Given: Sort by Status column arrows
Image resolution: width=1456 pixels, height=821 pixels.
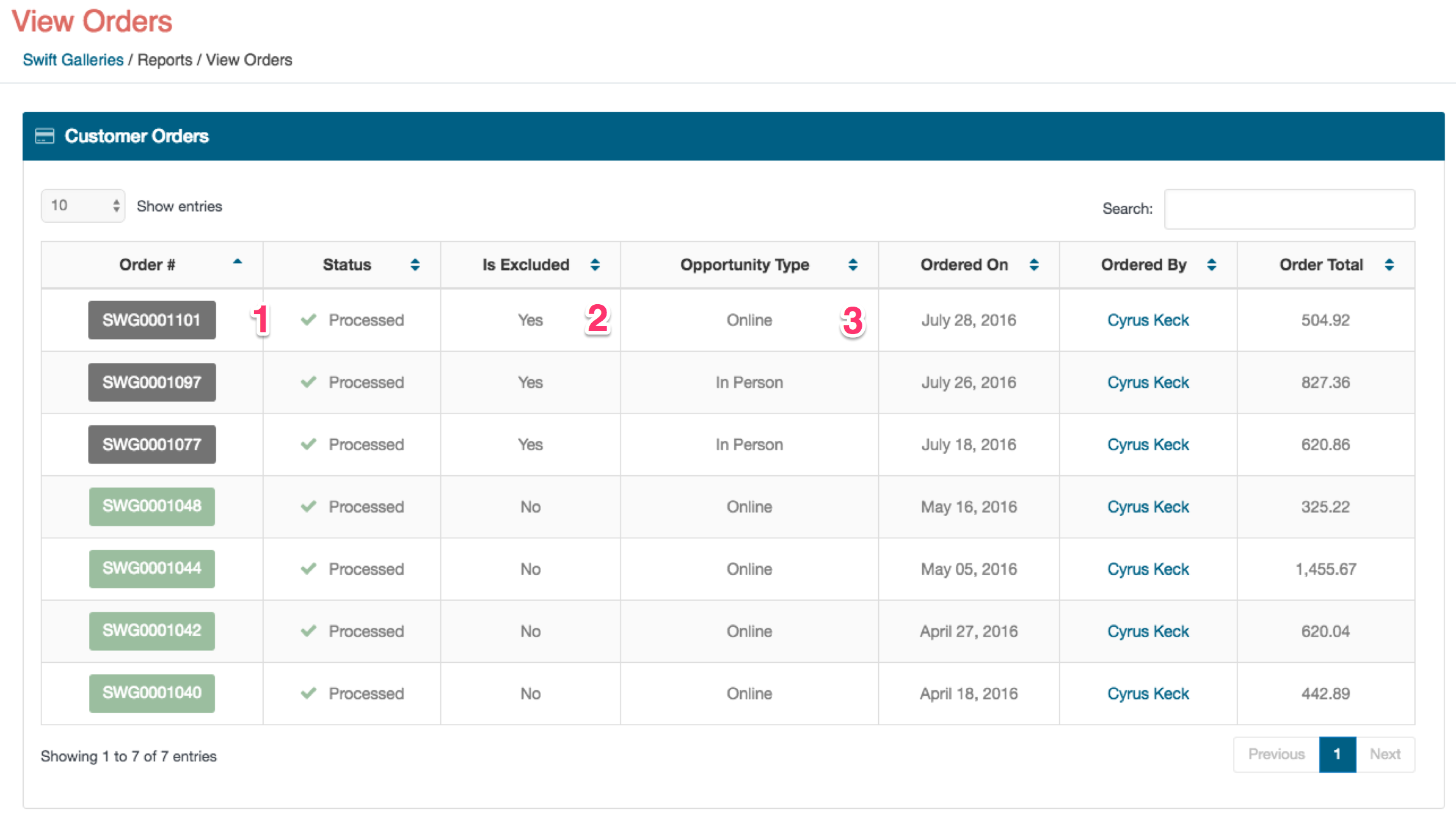Looking at the screenshot, I should [415, 265].
